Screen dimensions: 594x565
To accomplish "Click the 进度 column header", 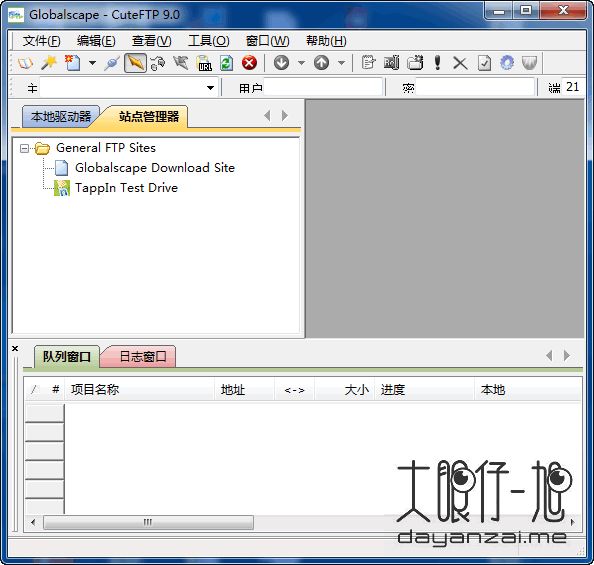I will [x=425, y=390].
